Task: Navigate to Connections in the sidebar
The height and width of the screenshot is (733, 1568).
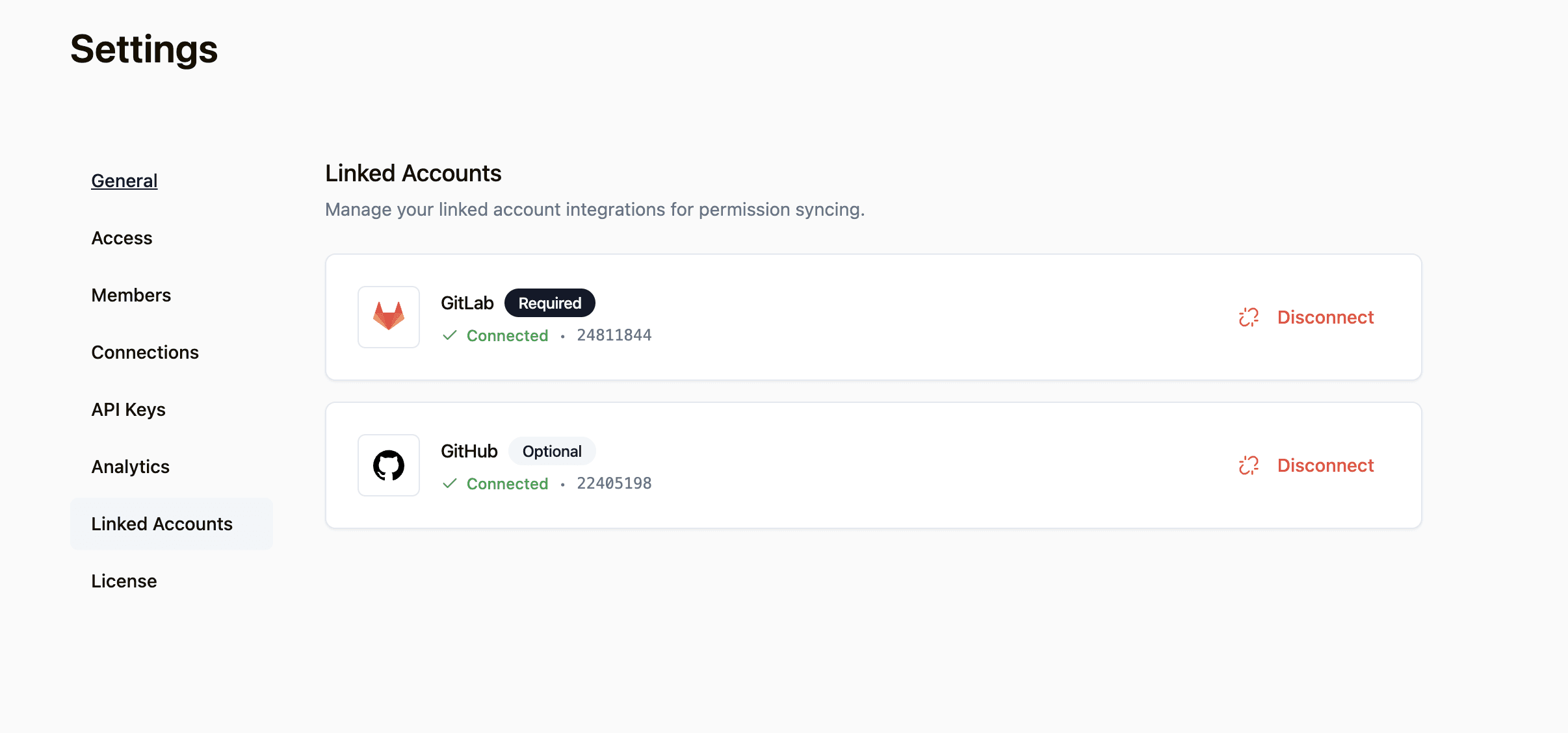Action: [x=145, y=352]
